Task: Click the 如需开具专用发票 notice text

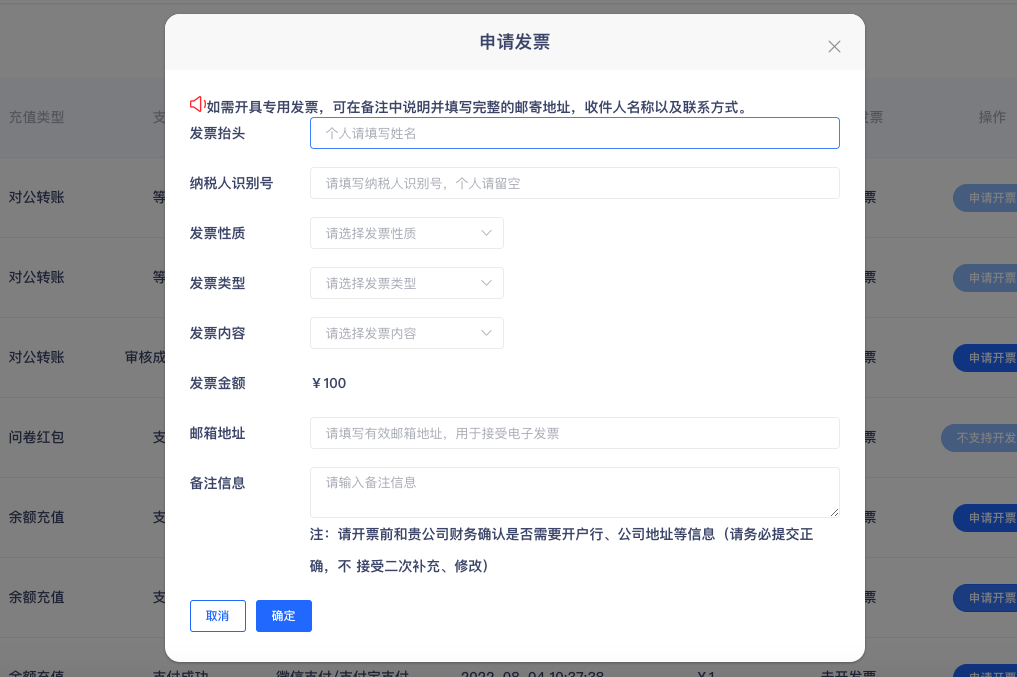Action: point(479,108)
